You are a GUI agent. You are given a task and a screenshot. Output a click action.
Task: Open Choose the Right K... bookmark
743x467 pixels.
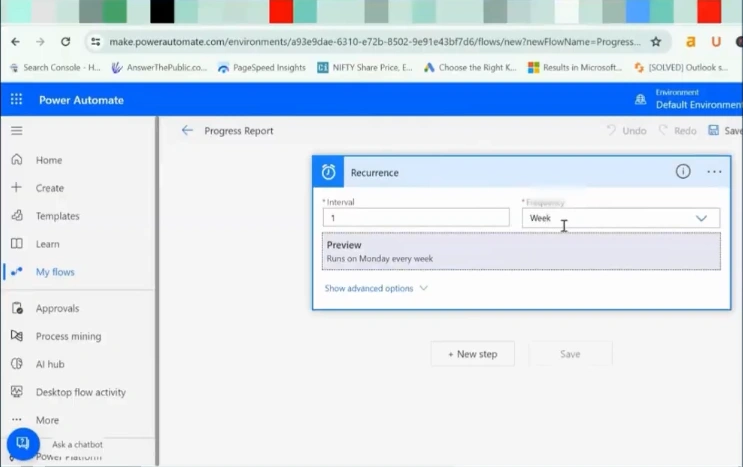tap(470, 68)
